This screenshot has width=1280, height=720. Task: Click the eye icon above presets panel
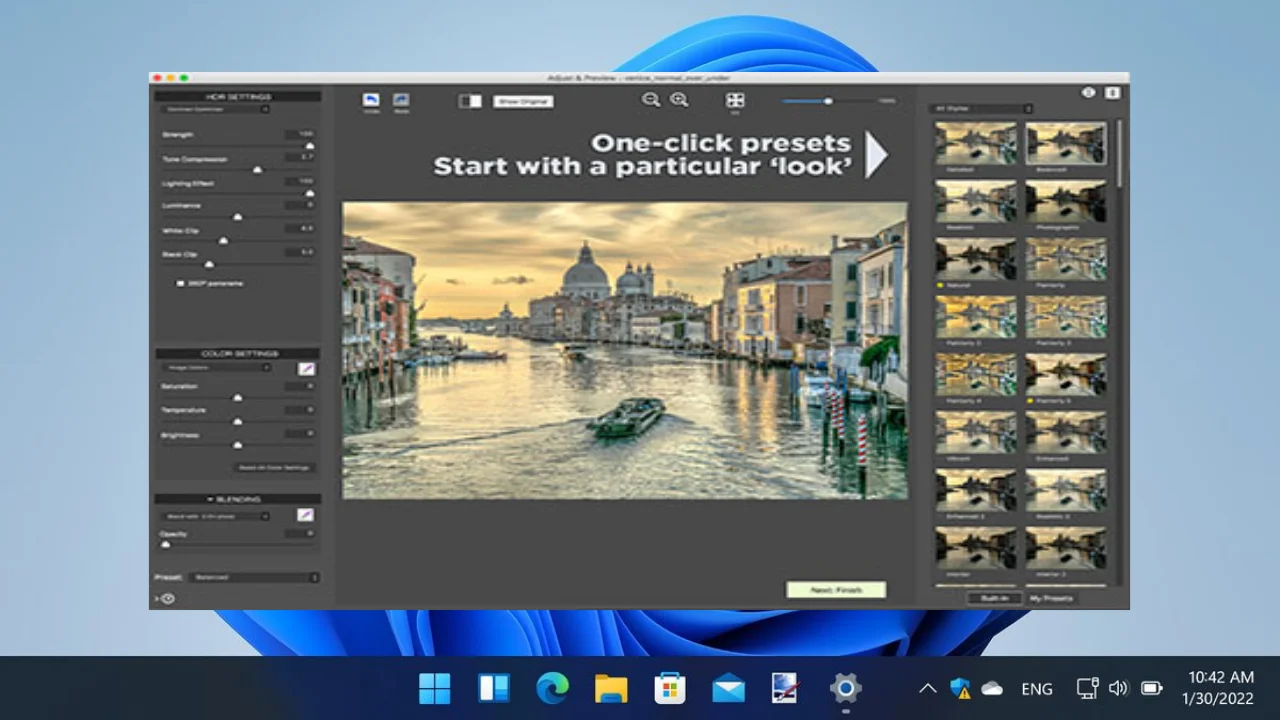click(1089, 92)
